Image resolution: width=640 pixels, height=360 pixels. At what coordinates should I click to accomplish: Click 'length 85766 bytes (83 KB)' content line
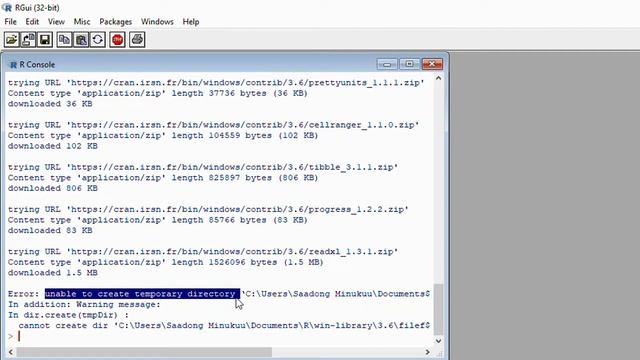coord(158,220)
